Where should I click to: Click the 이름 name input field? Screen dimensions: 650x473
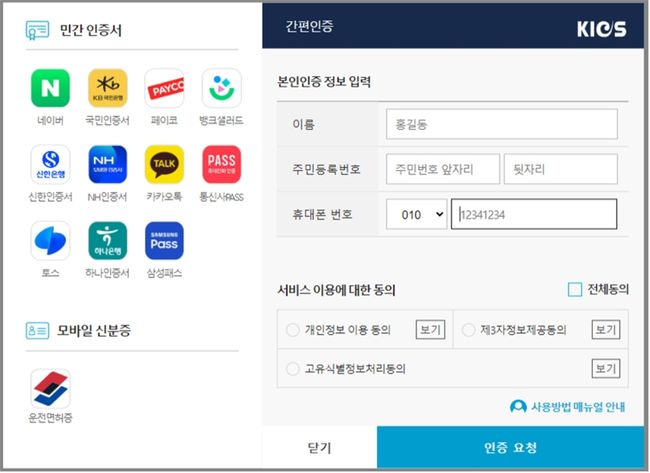[501, 124]
